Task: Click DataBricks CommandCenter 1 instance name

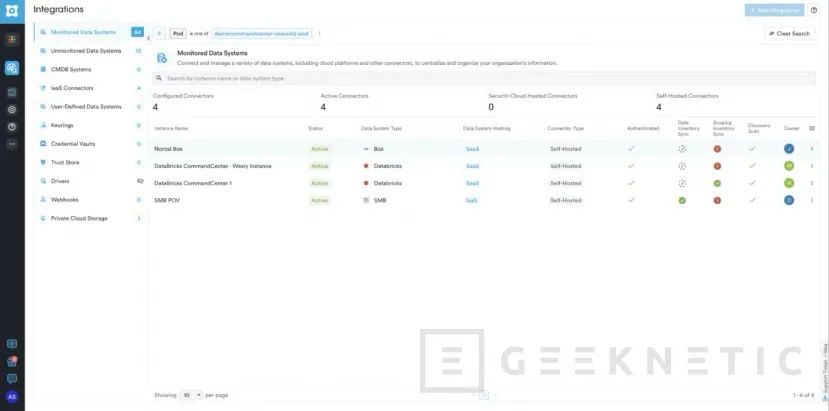Action: 193,183
